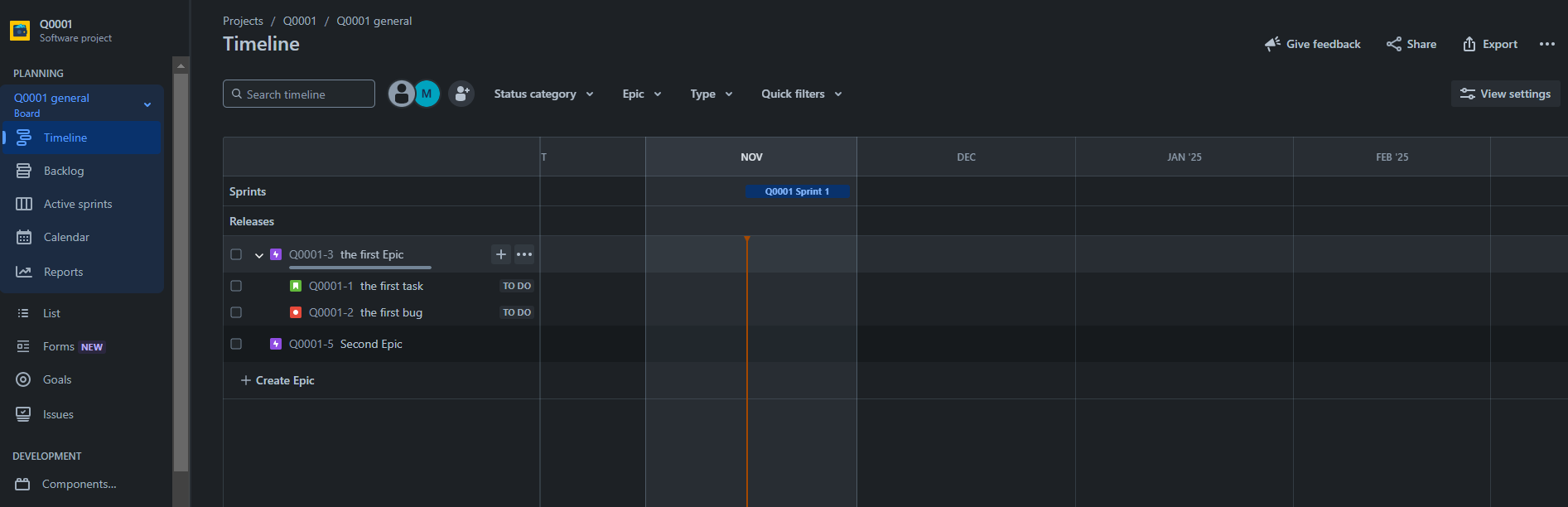Open more actions for the first Epic

point(524,254)
